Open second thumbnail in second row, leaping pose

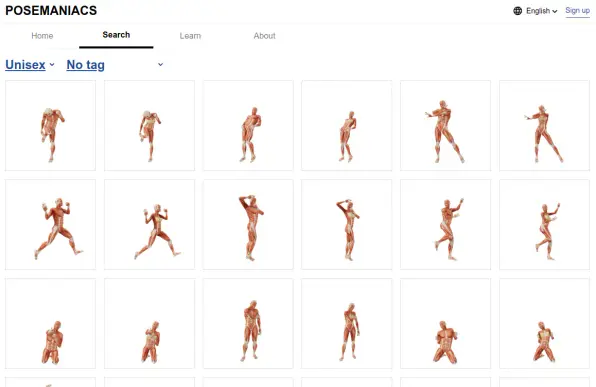pos(149,224)
